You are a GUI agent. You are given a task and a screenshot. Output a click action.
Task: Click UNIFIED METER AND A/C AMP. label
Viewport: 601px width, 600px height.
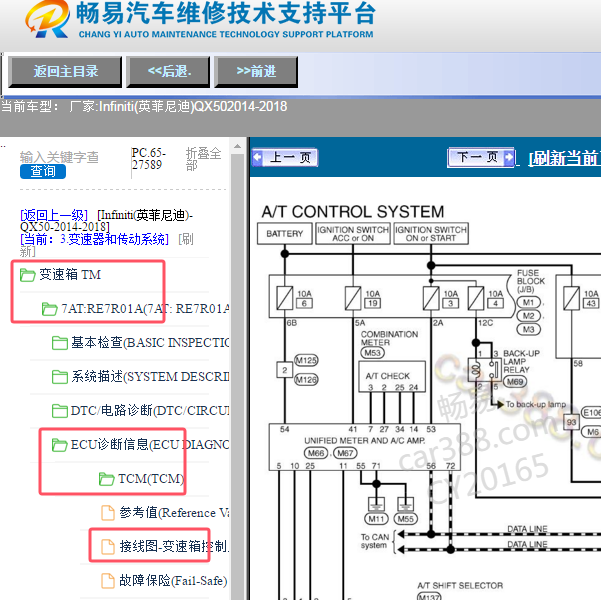click(x=365, y=441)
